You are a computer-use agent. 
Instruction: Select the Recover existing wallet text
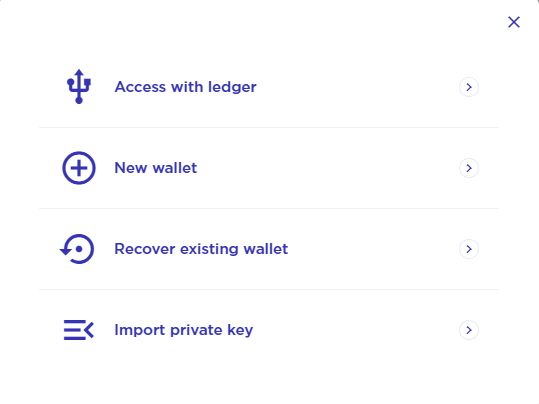pyautogui.click(x=201, y=249)
